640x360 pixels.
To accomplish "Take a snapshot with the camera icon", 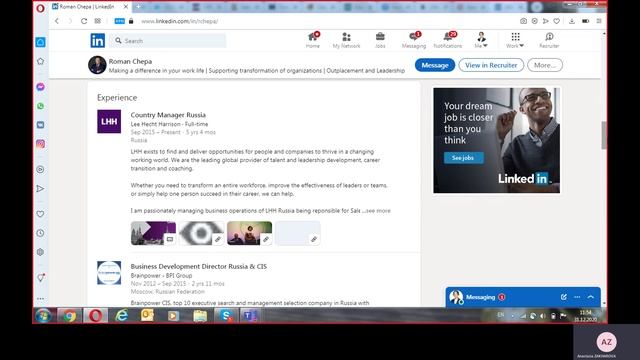I will [x=523, y=21].
